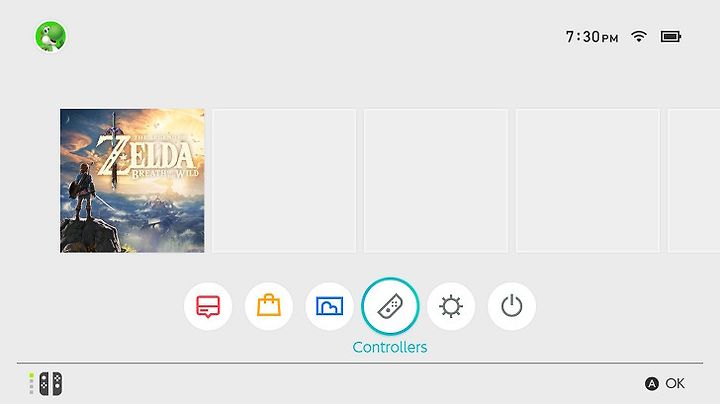720x404 pixels.
Task: Click the circled A button glyph
Action: pos(652,384)
